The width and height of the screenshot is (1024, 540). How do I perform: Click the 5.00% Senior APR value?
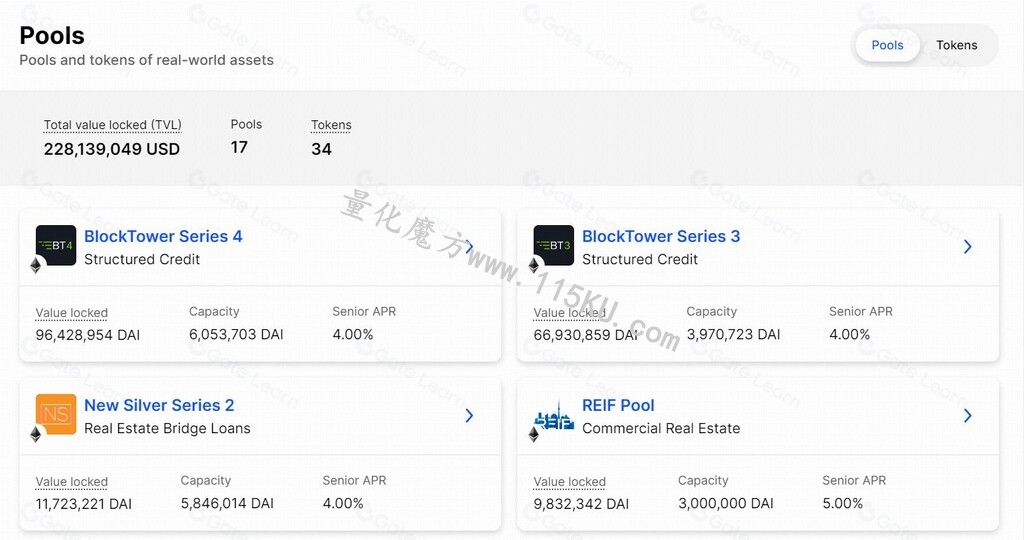pos(842,503)
